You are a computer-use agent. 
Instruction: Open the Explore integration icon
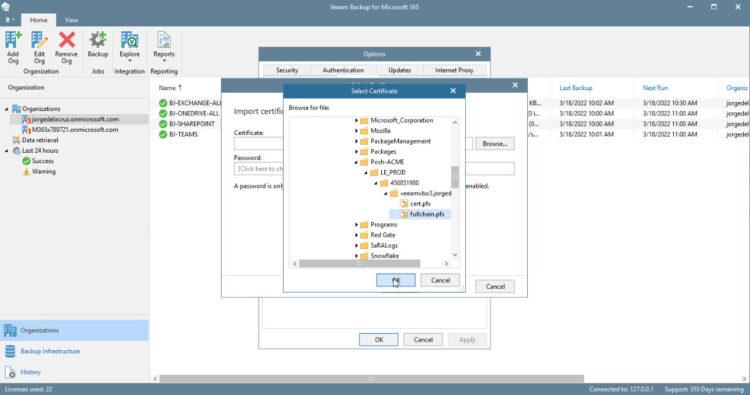coord(129,40)
